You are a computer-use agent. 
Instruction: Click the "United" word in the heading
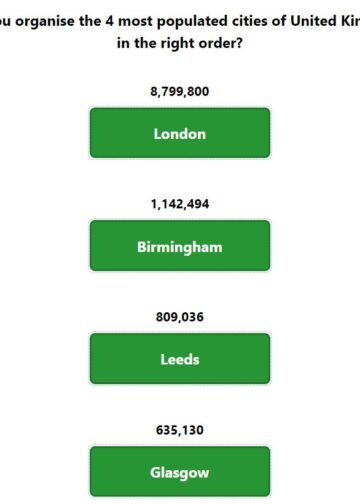pyautogui.click(x=313, y=21)
